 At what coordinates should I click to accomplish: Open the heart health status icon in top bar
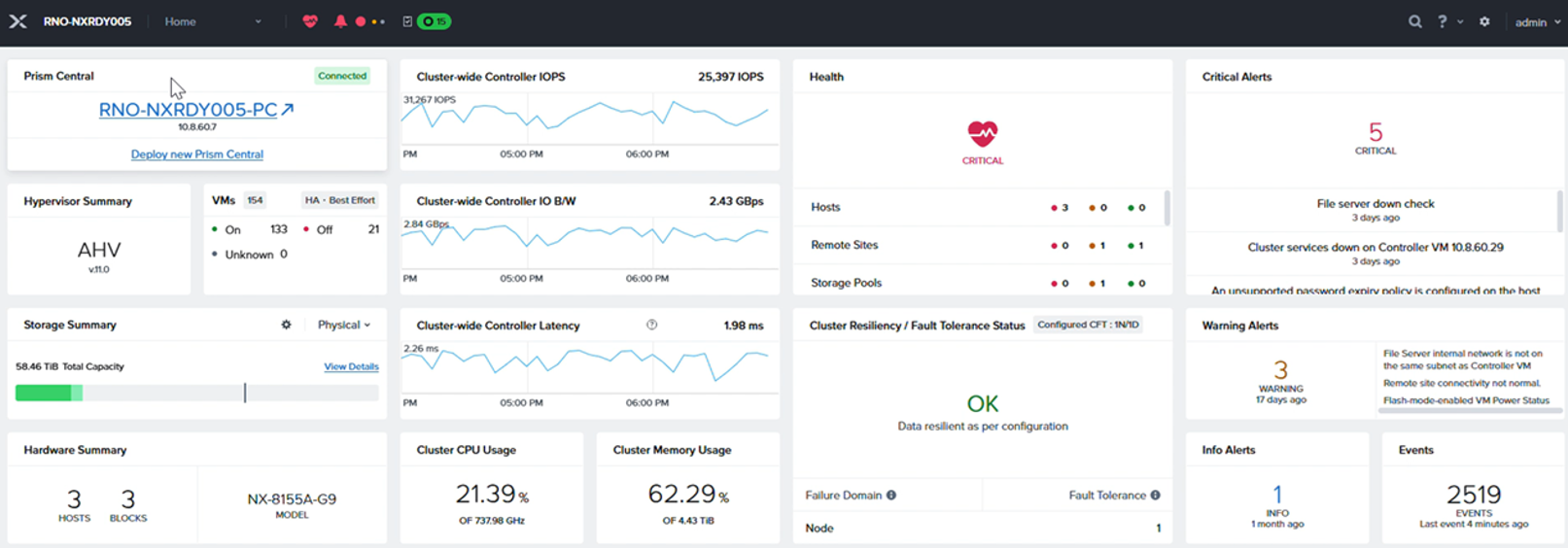(x=310, y=21)
